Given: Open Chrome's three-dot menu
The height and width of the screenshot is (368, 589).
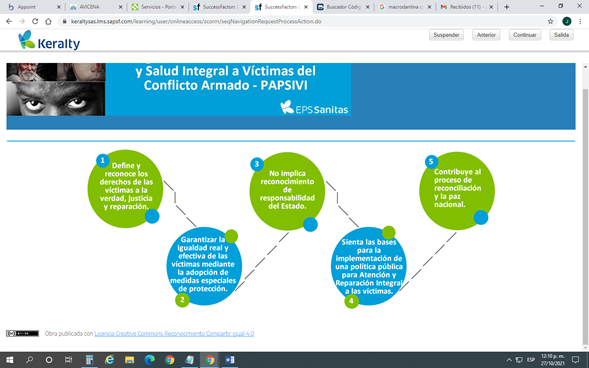Looking at the screenshot, I should coord(580,21).
